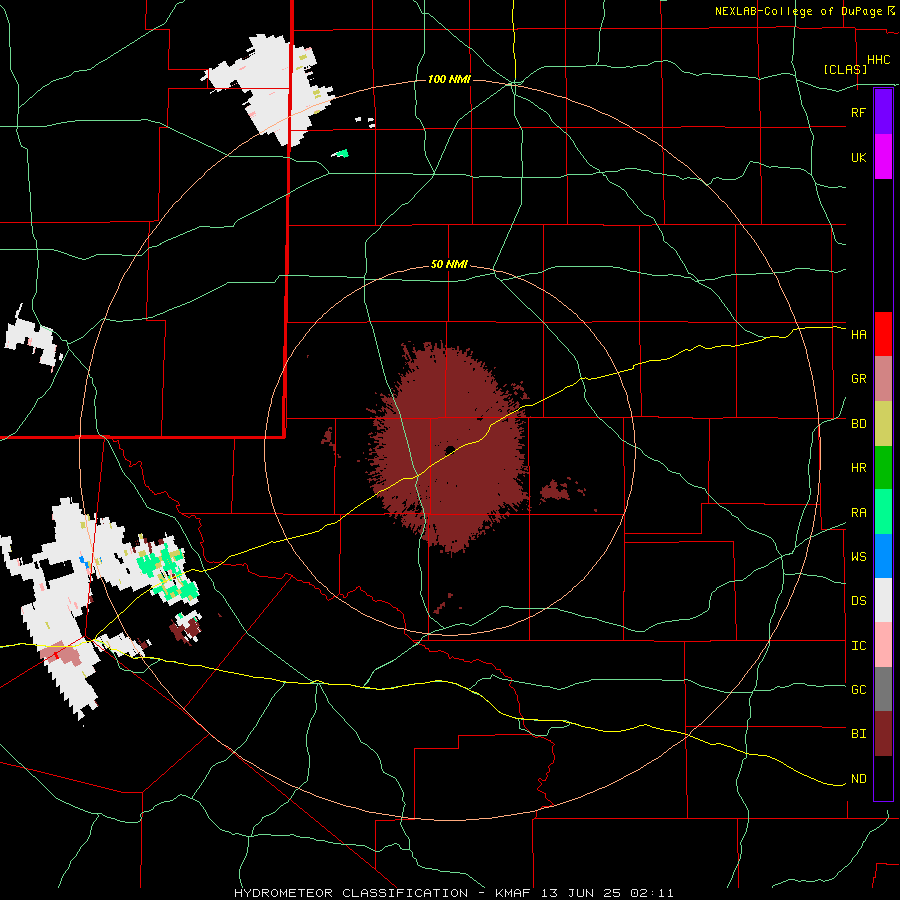Click the WS blue legend swatch
900x900 pixels.
pyautogui.click(x=883, y=556)
